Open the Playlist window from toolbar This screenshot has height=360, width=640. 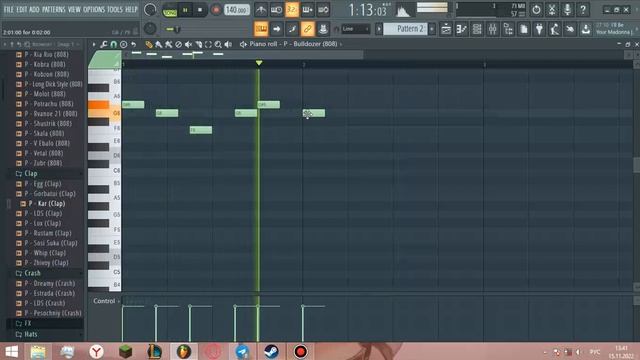pyautogui.click(x=446, y=29)
